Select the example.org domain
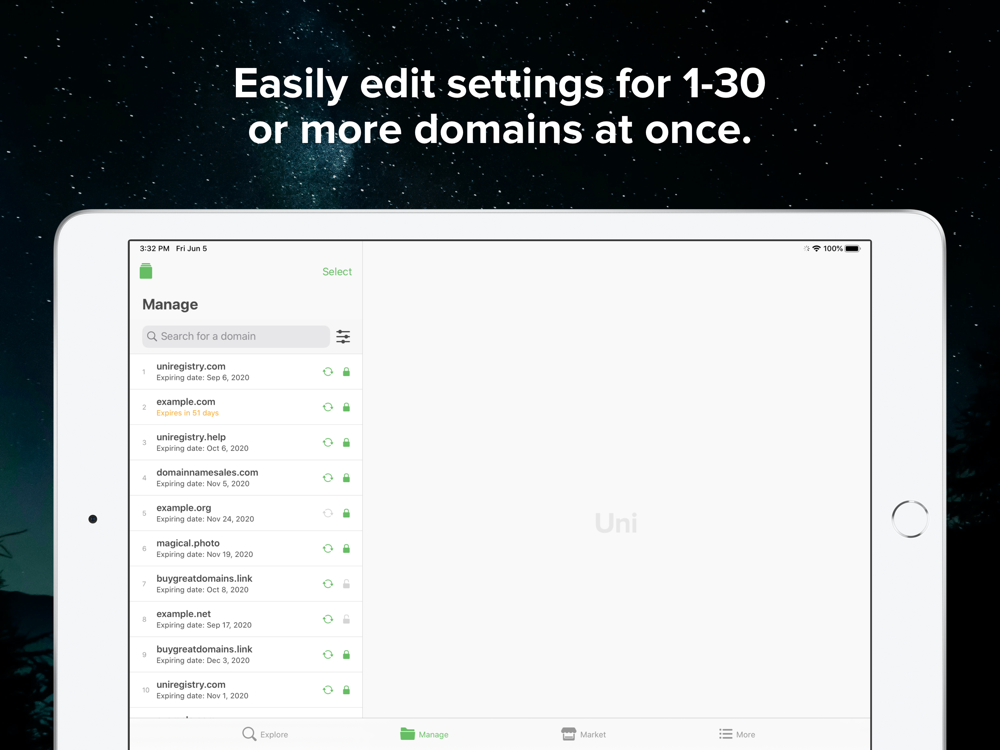 coord(246,513)
